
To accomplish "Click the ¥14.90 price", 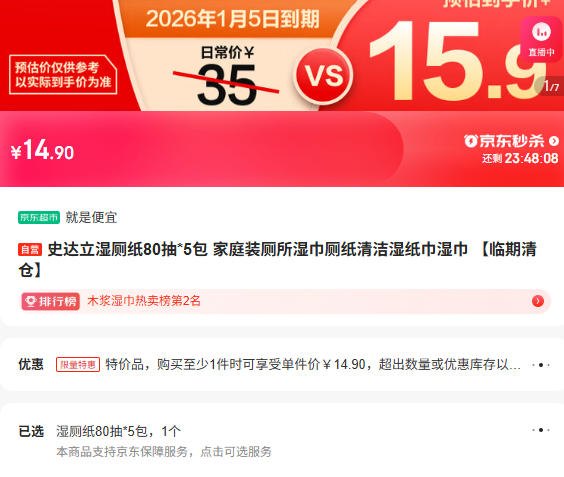I will [x=42, y=150].
